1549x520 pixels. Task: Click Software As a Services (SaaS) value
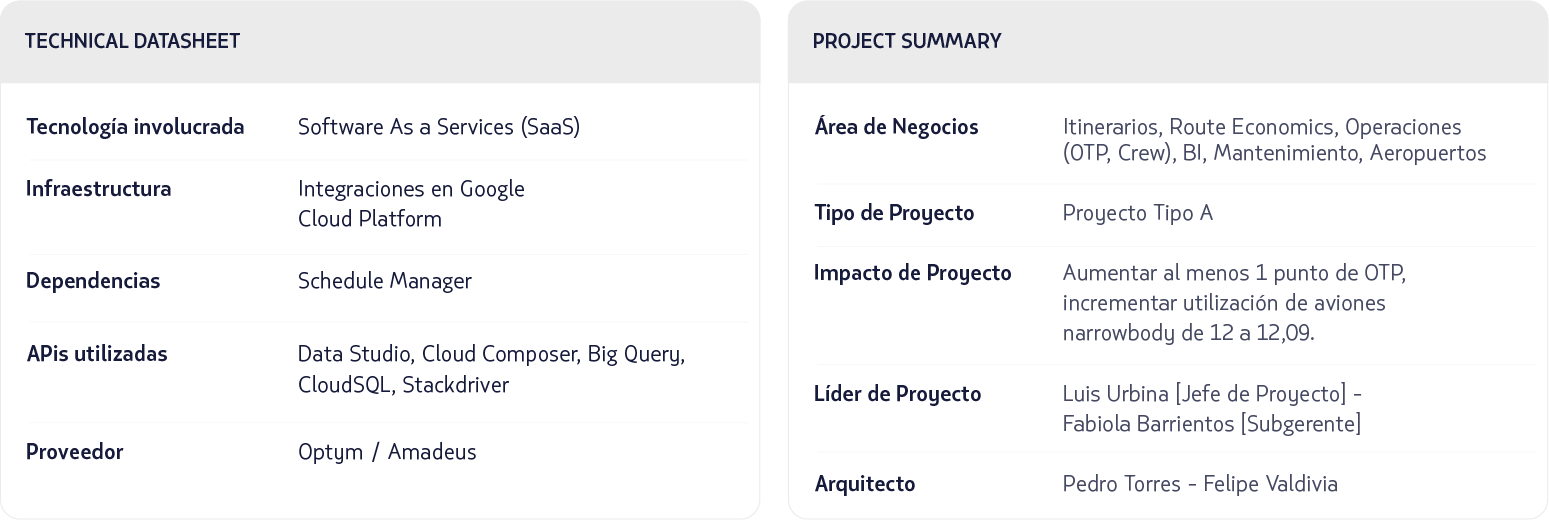438,127
